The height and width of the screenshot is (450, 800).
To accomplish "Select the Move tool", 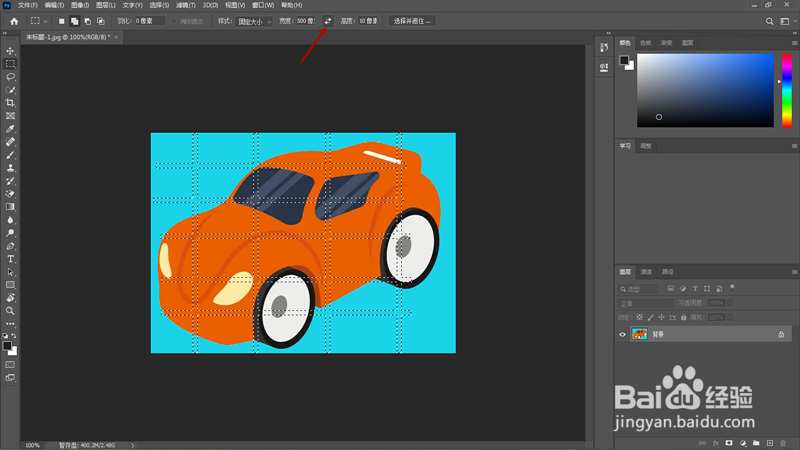I will 11,51.
